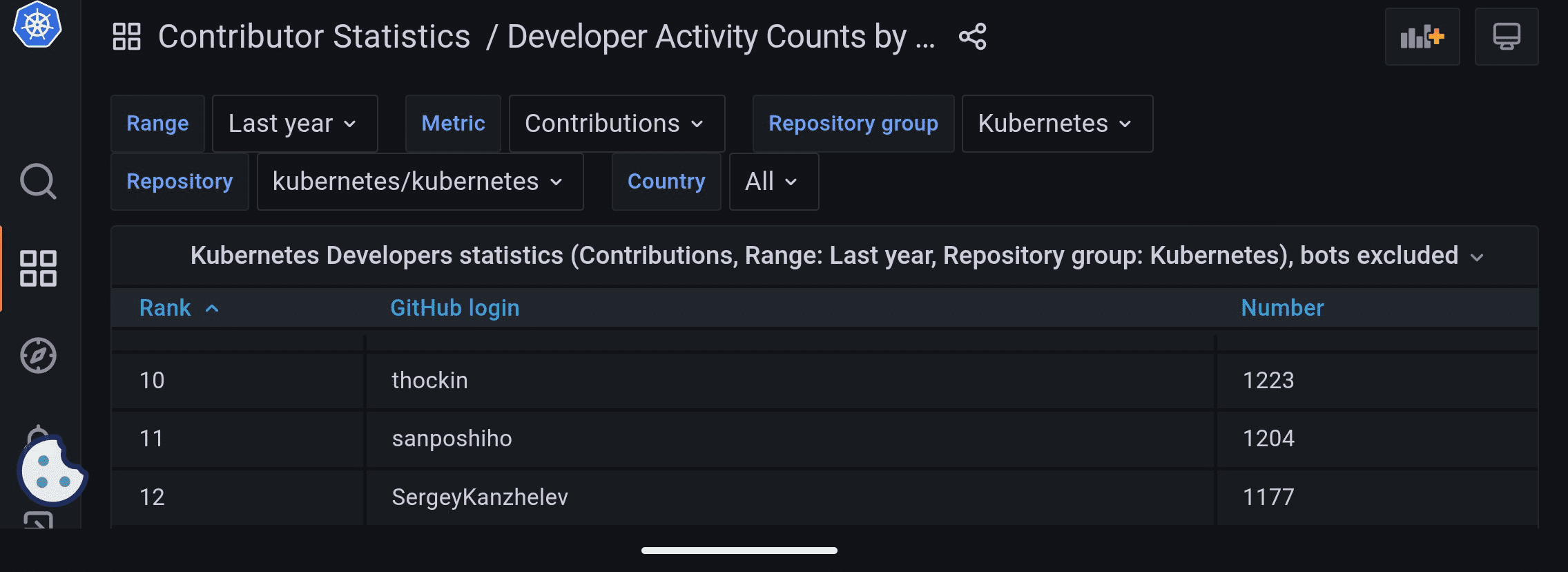
Task: Open Contributor Statistics breadcrumb link
Action: (x=314, y=37)
